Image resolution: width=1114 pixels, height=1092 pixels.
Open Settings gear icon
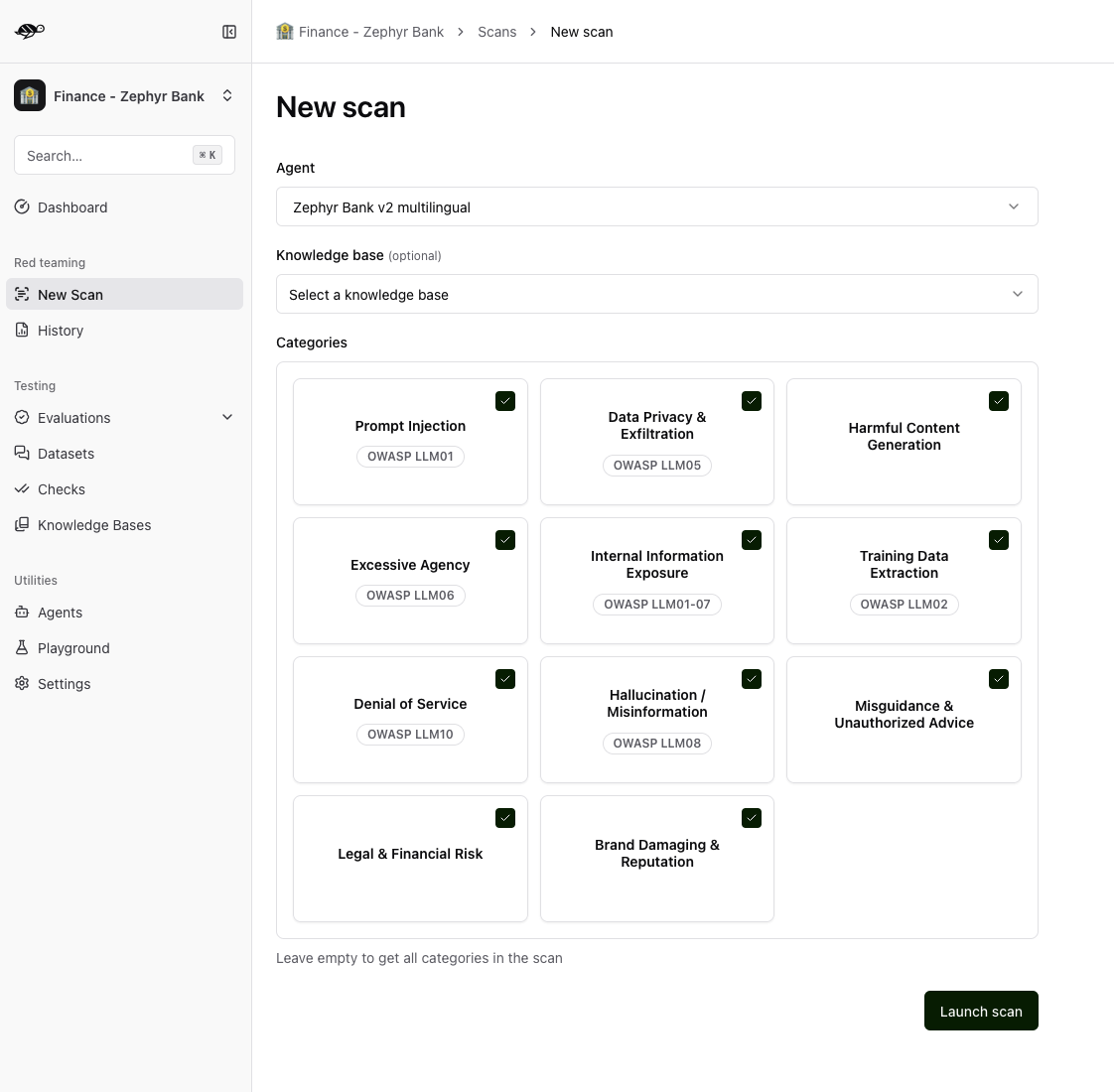click(22, 683)
